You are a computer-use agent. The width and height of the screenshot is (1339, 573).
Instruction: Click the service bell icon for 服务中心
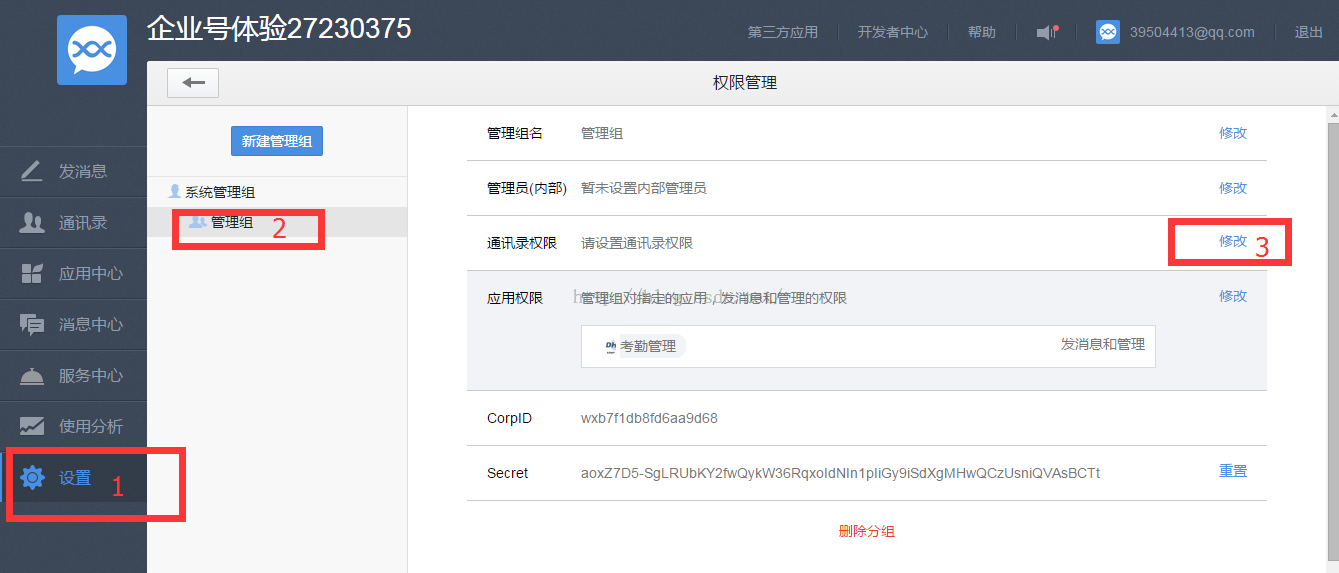coord(32,375)
